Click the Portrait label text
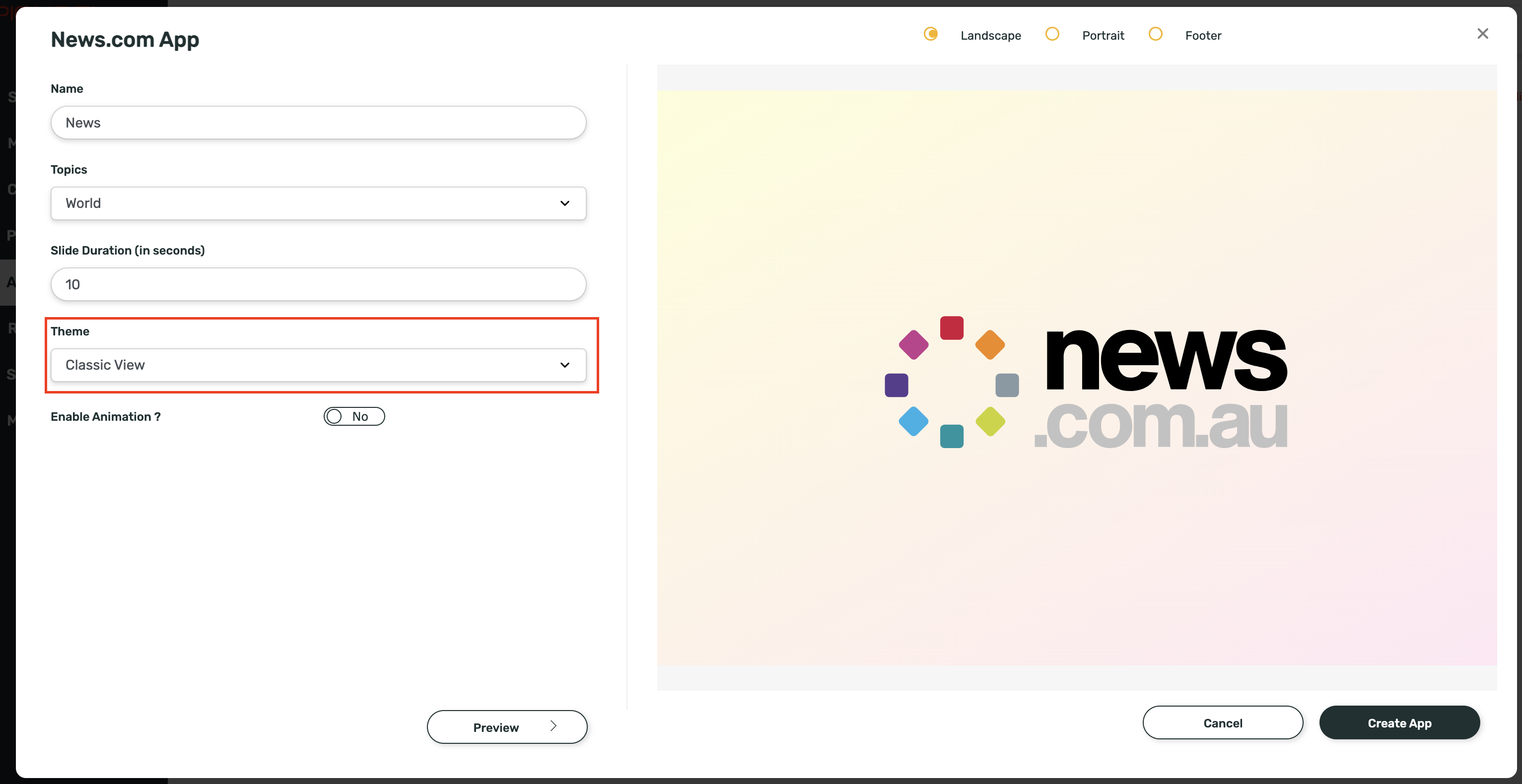The width and height of the screenshot is (1522, 784). click(x=1103, y=35)
